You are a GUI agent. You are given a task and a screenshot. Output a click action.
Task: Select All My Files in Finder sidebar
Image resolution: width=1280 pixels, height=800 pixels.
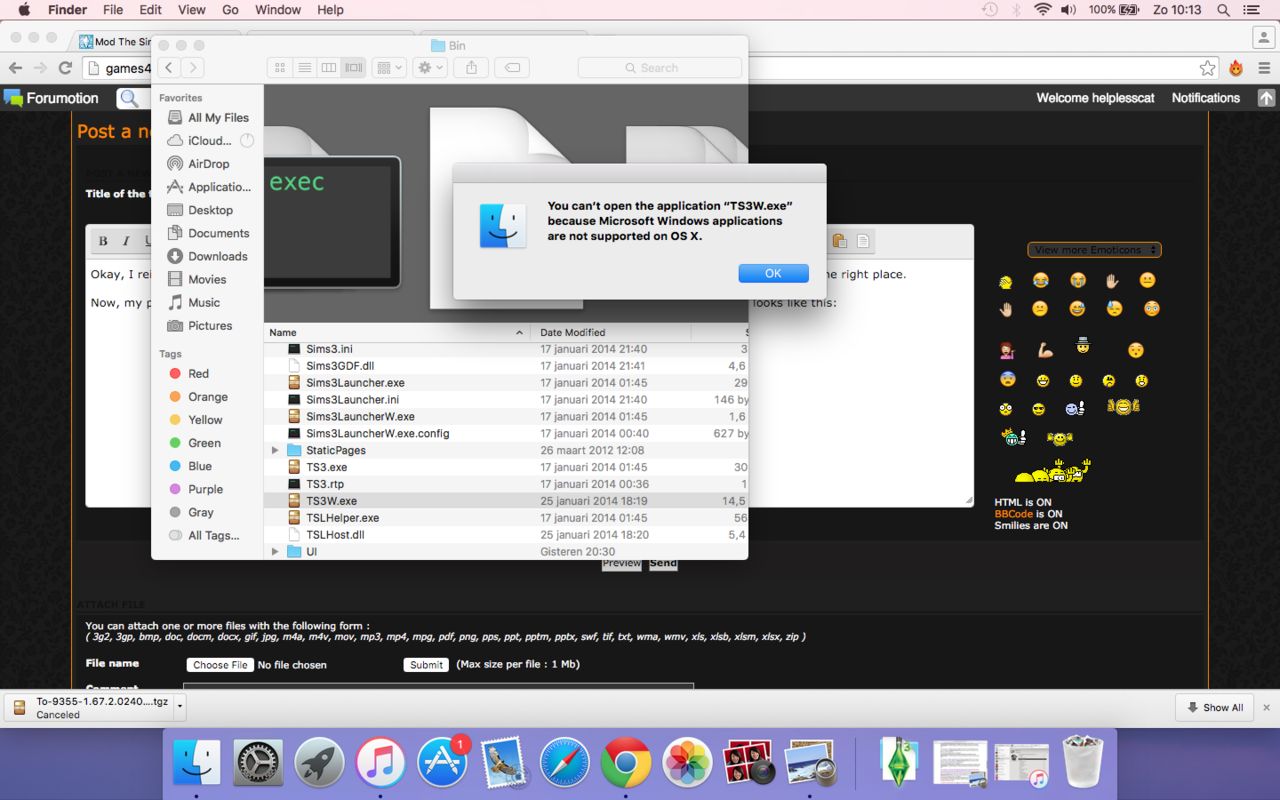coord(208,118)
